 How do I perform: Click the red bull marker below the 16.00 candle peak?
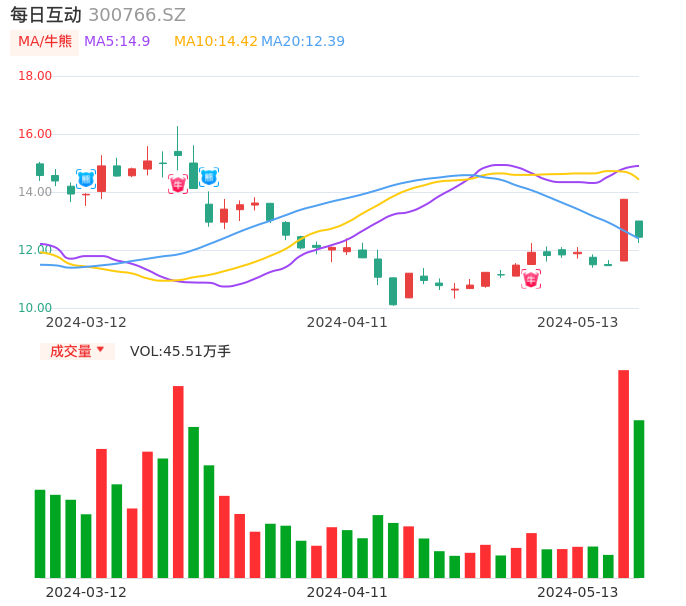178,184
